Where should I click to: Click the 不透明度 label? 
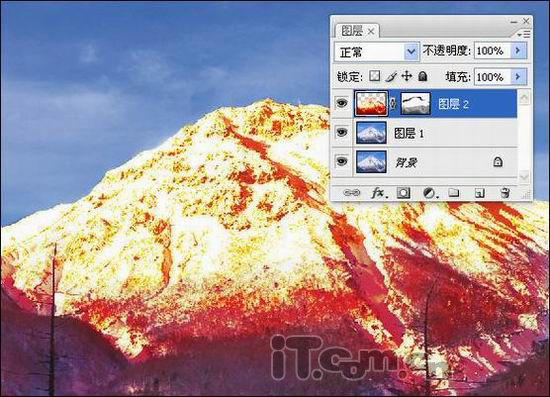pyautogui.click(x=447, y=51)
